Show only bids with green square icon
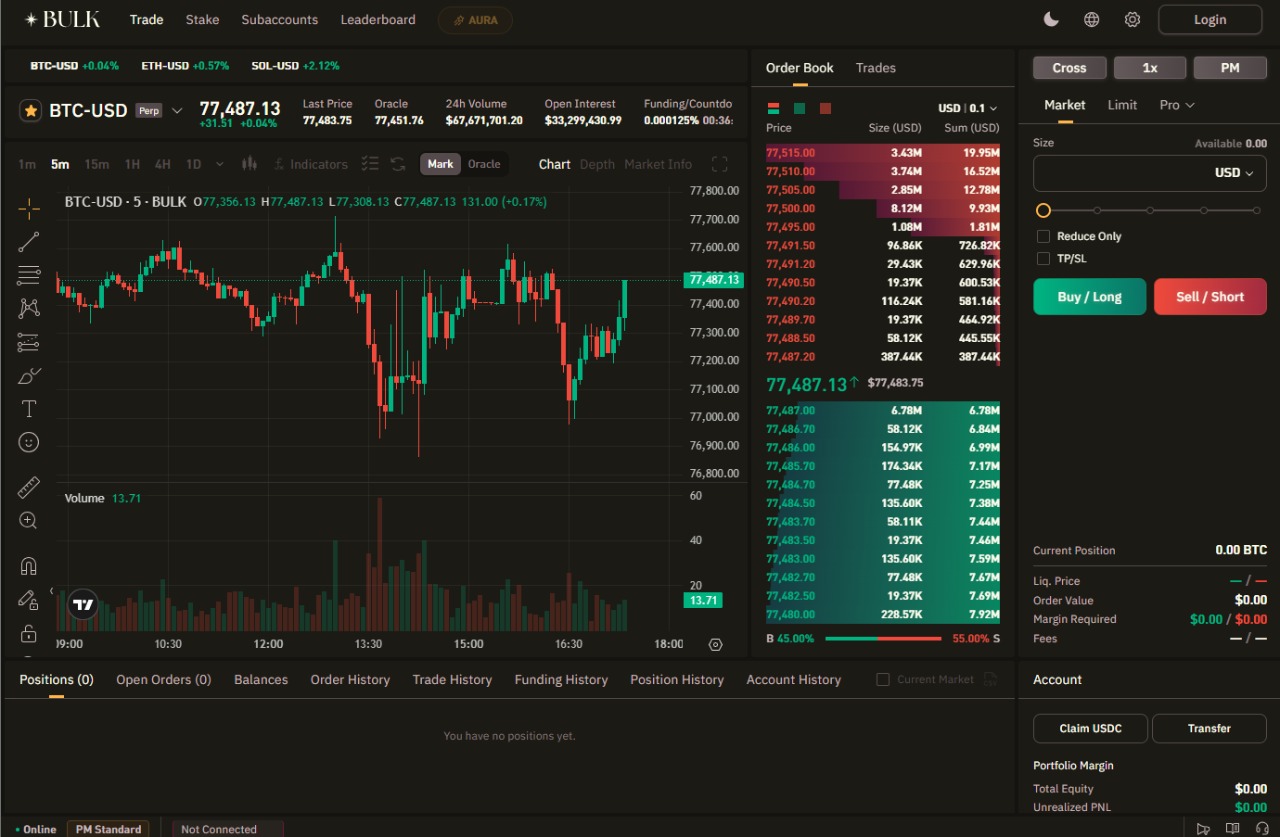 point(799,108)
